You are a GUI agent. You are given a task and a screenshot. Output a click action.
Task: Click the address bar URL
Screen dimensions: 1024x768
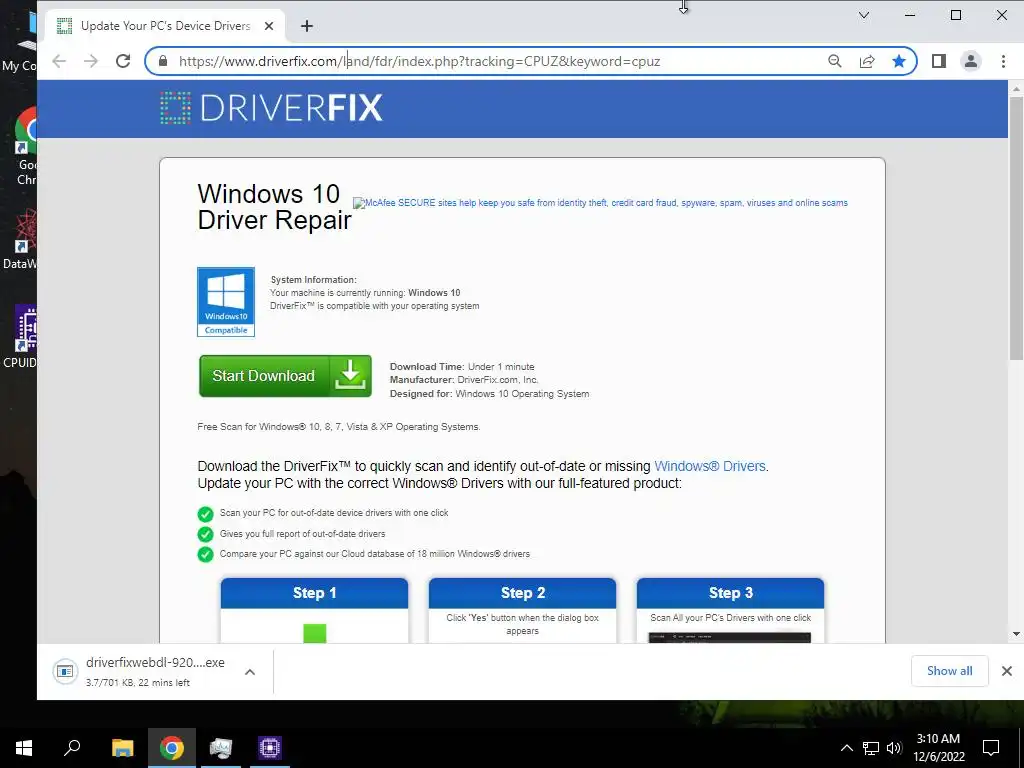419,61
